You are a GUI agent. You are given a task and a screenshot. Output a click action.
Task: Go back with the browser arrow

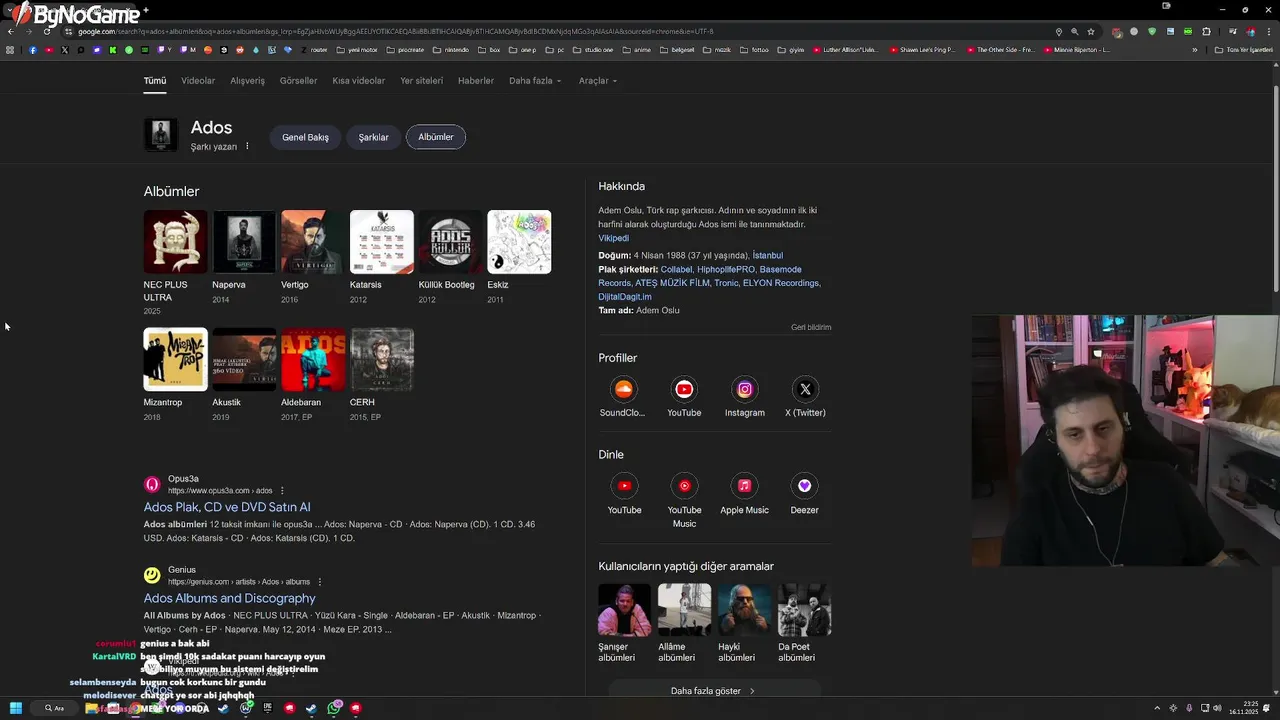point(10,31)
